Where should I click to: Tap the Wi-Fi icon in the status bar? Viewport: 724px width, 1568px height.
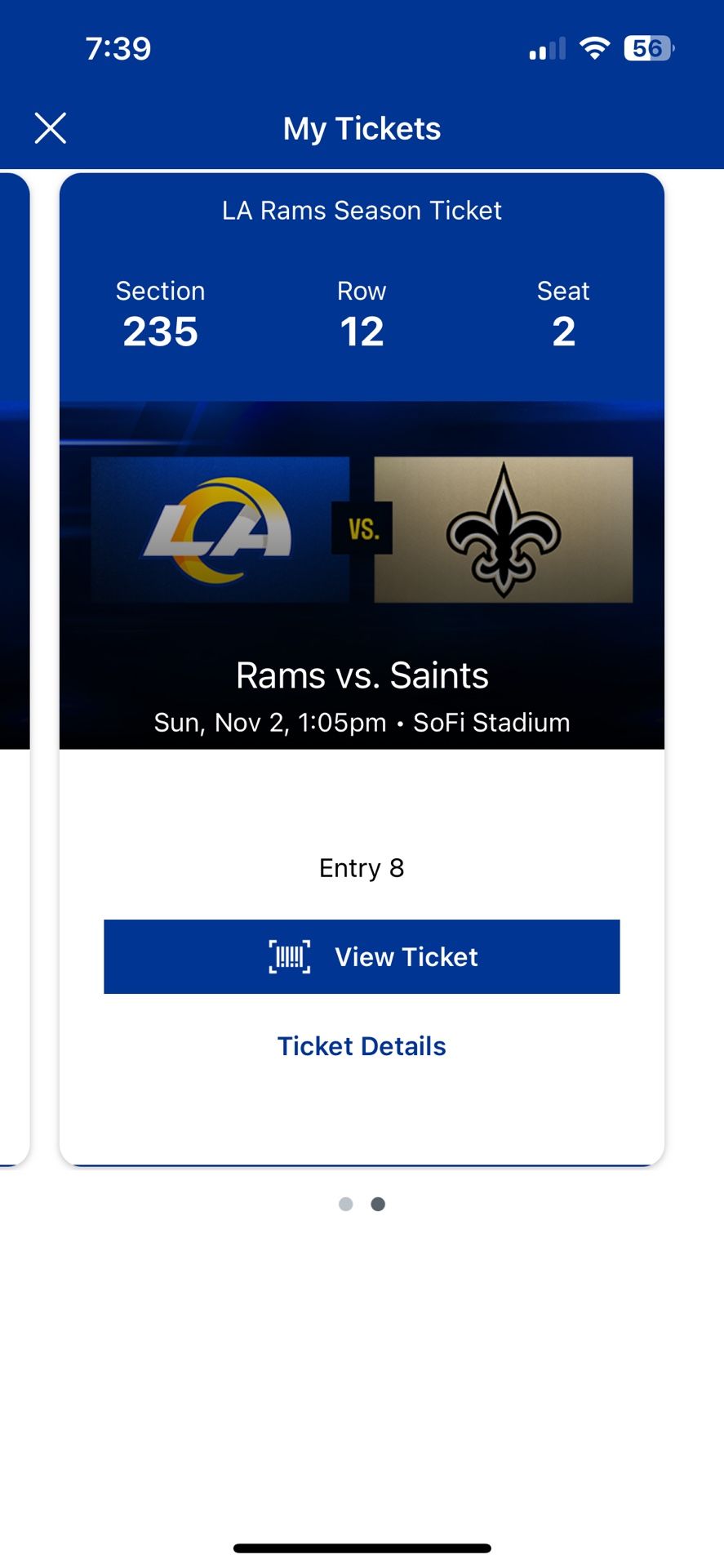(596, 47)
